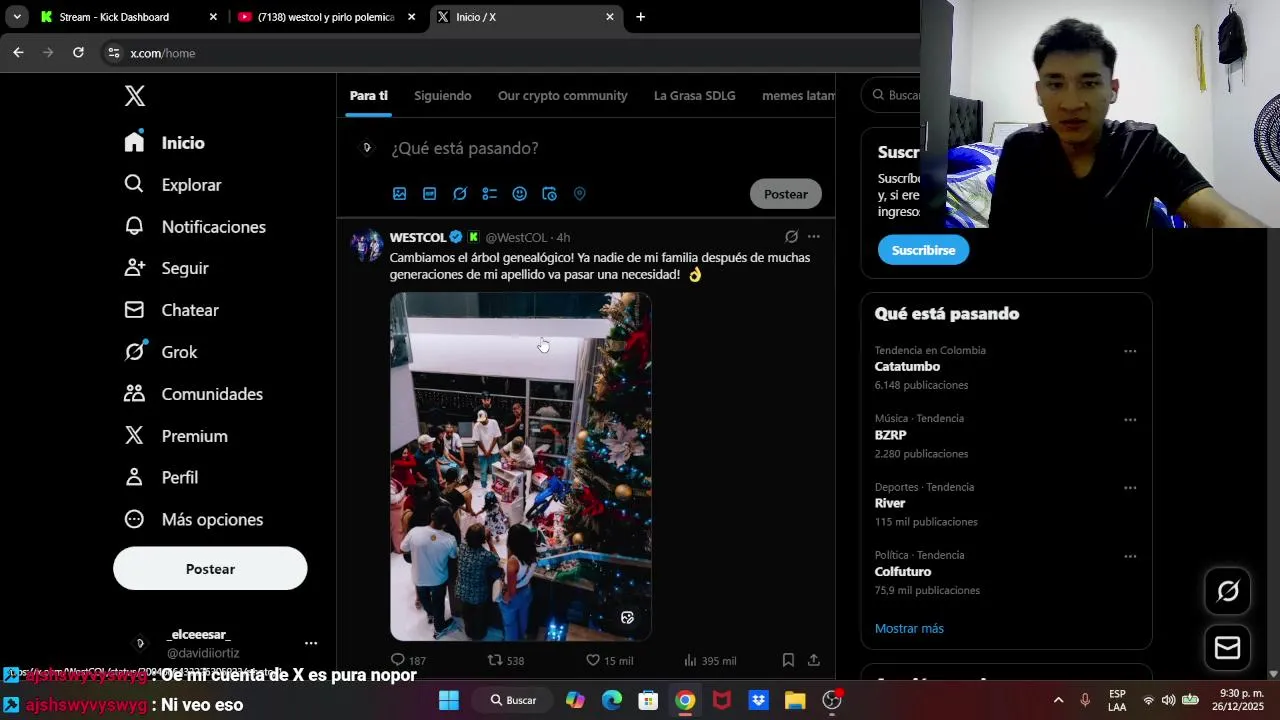Add a poll to the post
This screenshot has height=720, width=1280.
[490, 194]
